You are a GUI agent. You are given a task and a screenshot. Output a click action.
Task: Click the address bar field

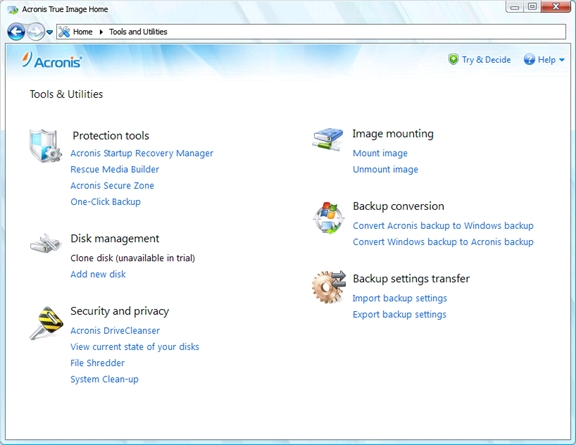tap(311, 32)
